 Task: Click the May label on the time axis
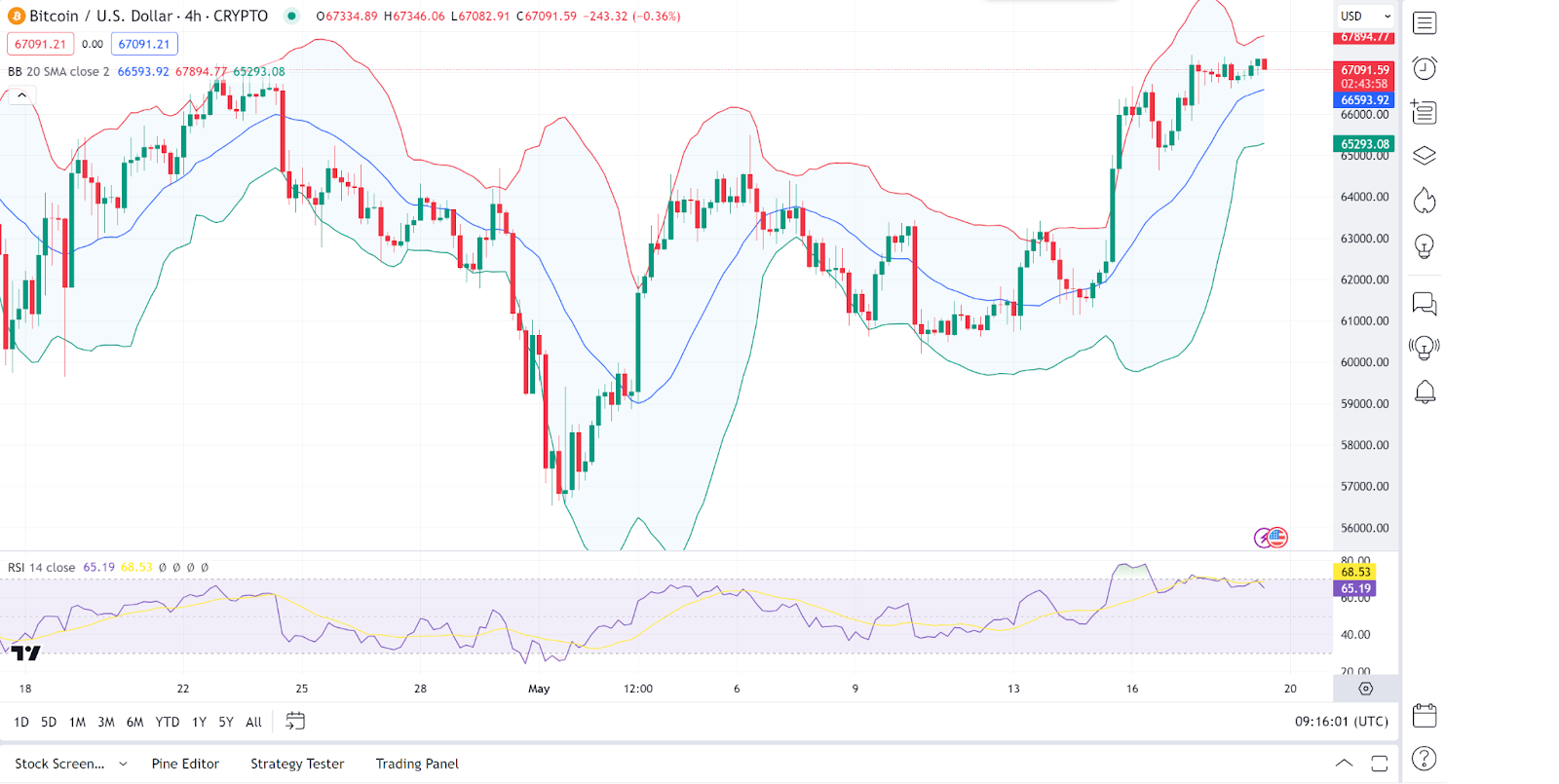[539, 689]
